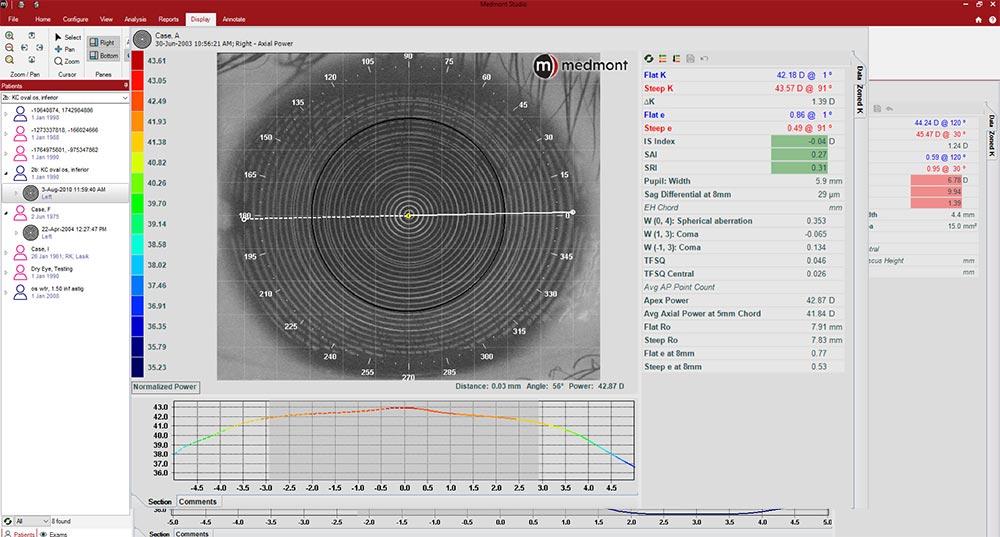Expand patient os wtr, 1.50 inf astig

6,292
